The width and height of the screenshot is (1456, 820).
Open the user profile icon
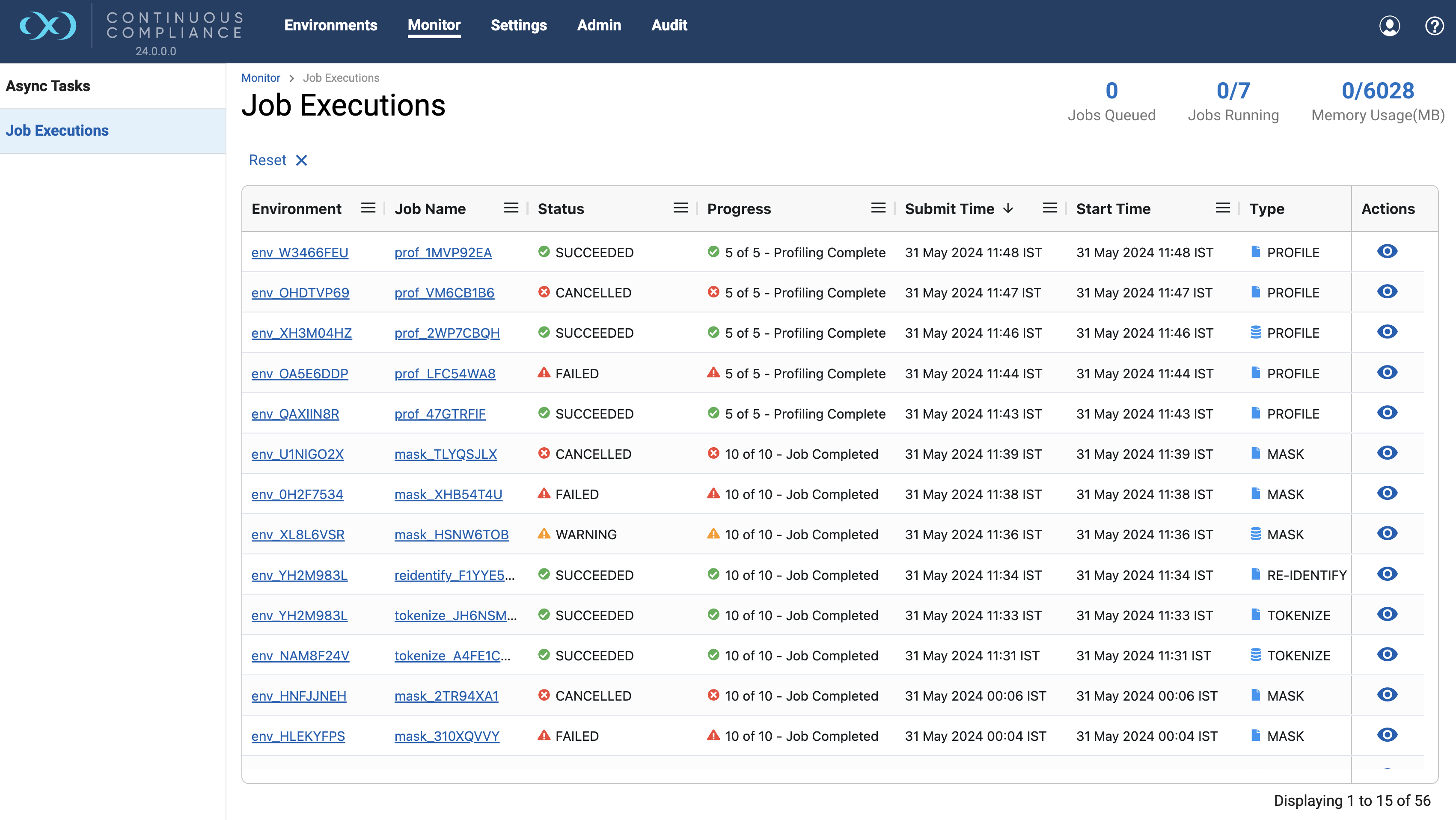1389,26
